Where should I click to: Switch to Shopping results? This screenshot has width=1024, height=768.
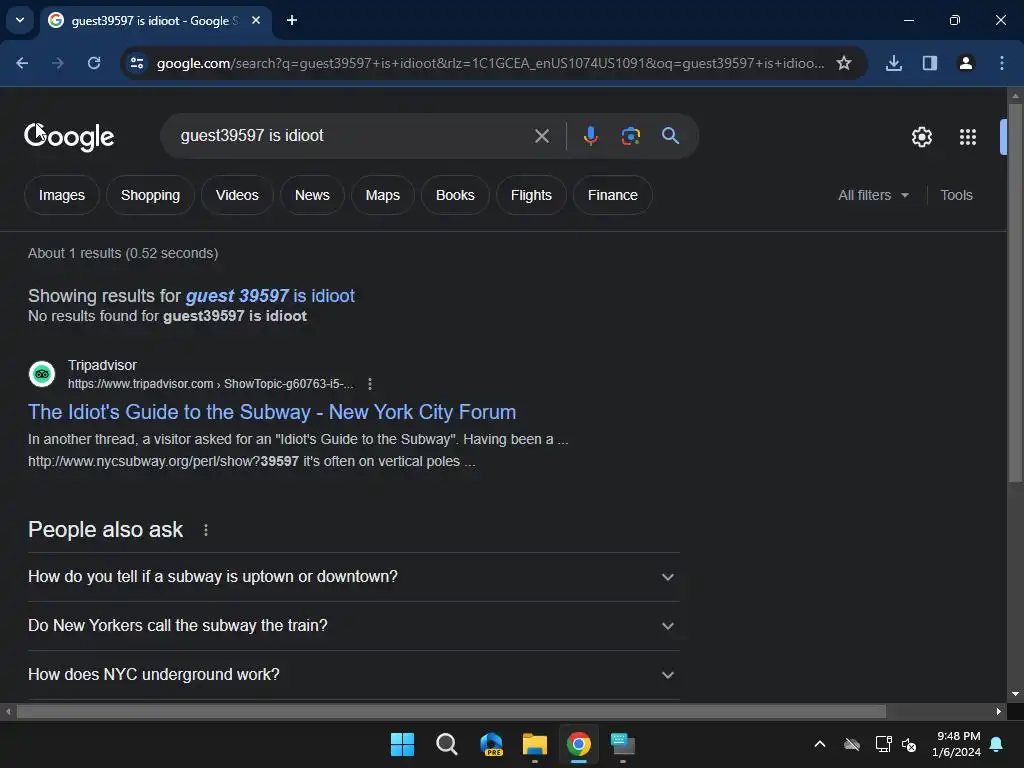[150, 195]
